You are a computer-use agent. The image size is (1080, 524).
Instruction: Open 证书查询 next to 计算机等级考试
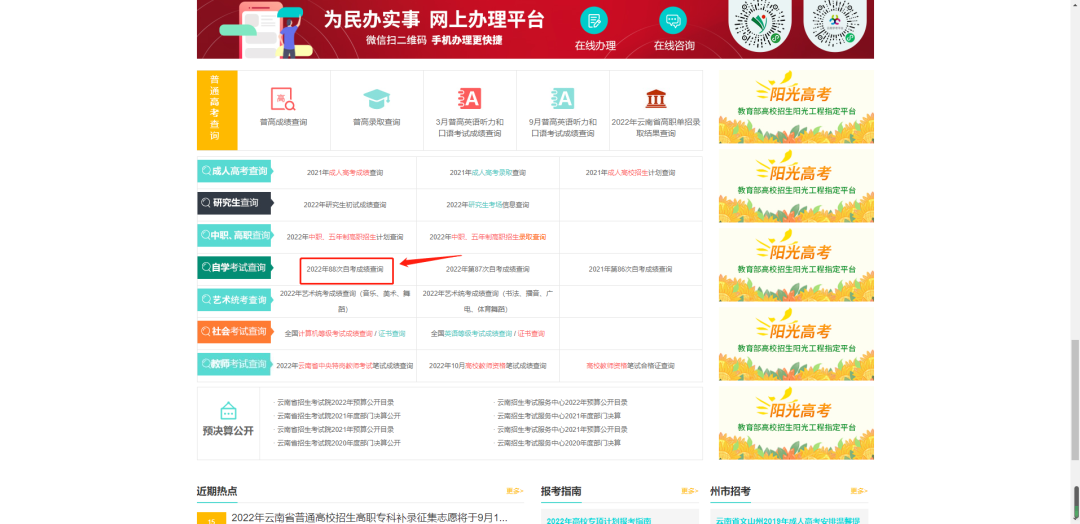[x=392, y=333]
